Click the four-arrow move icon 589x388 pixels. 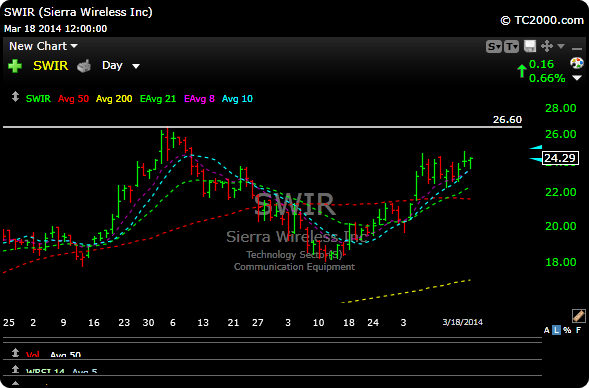(547, 46)
